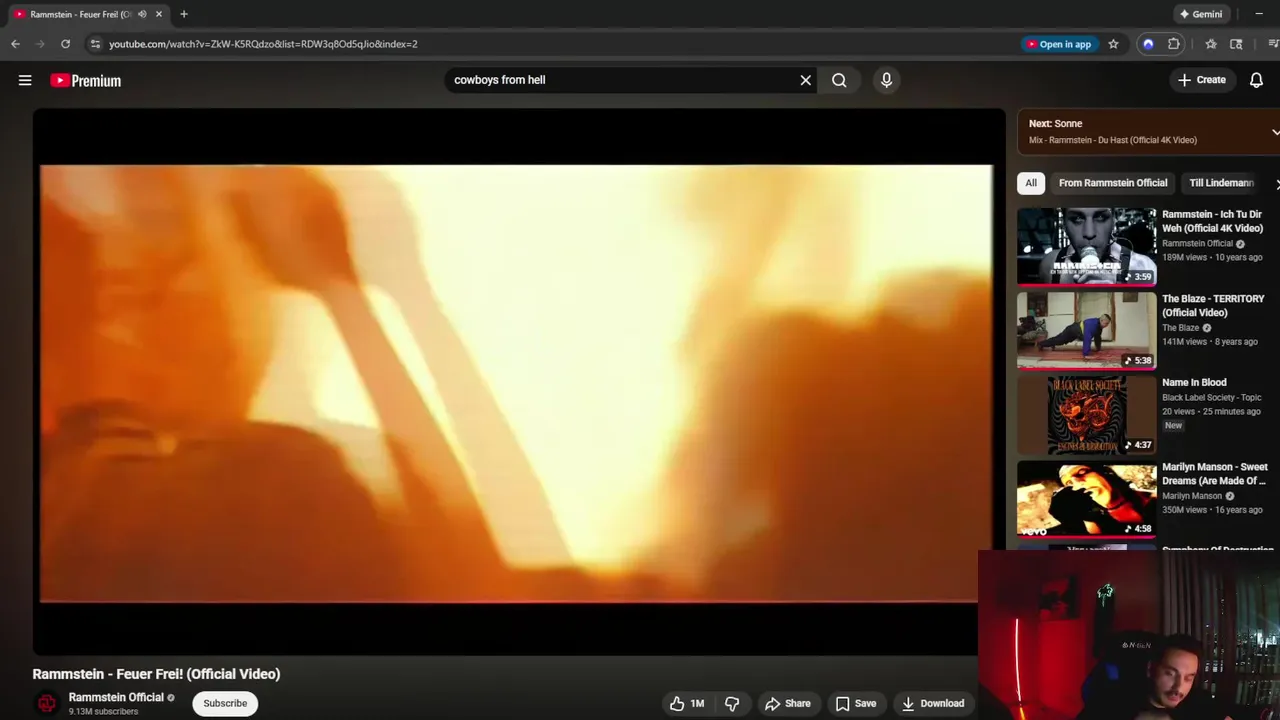Like the video (1M)
The image size is (1280, 720).
(x=687, y=703)
